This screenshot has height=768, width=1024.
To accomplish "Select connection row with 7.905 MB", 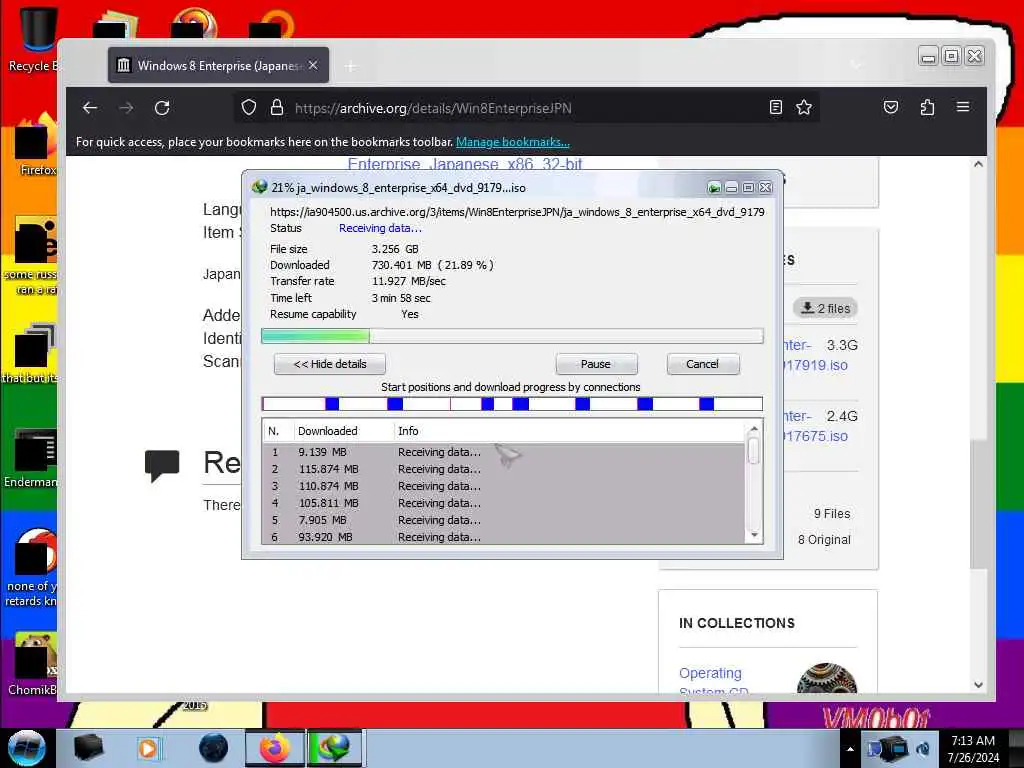I will click(504, 520).
